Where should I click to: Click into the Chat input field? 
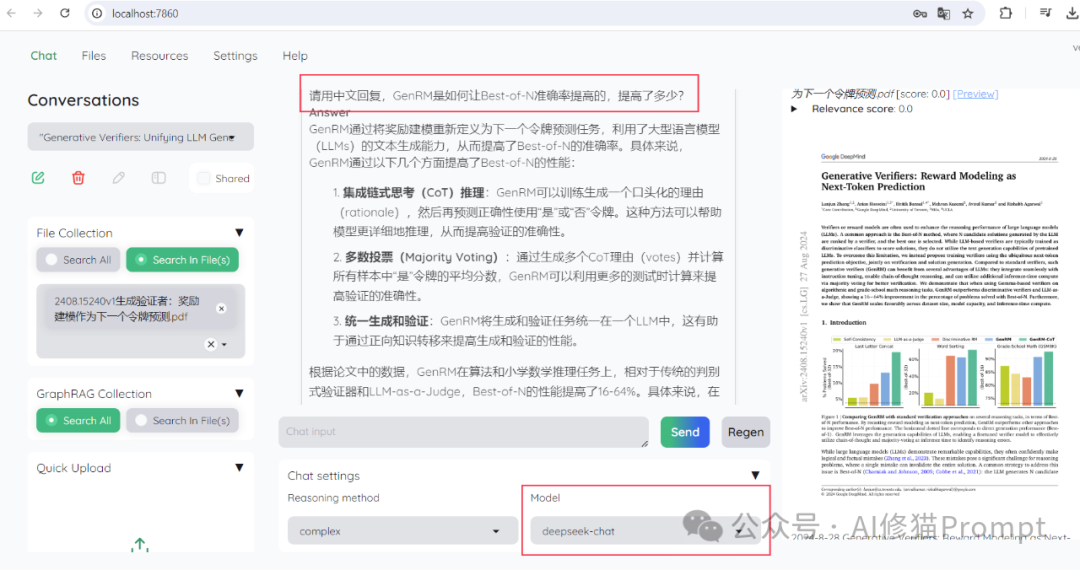tap(464, 432)
